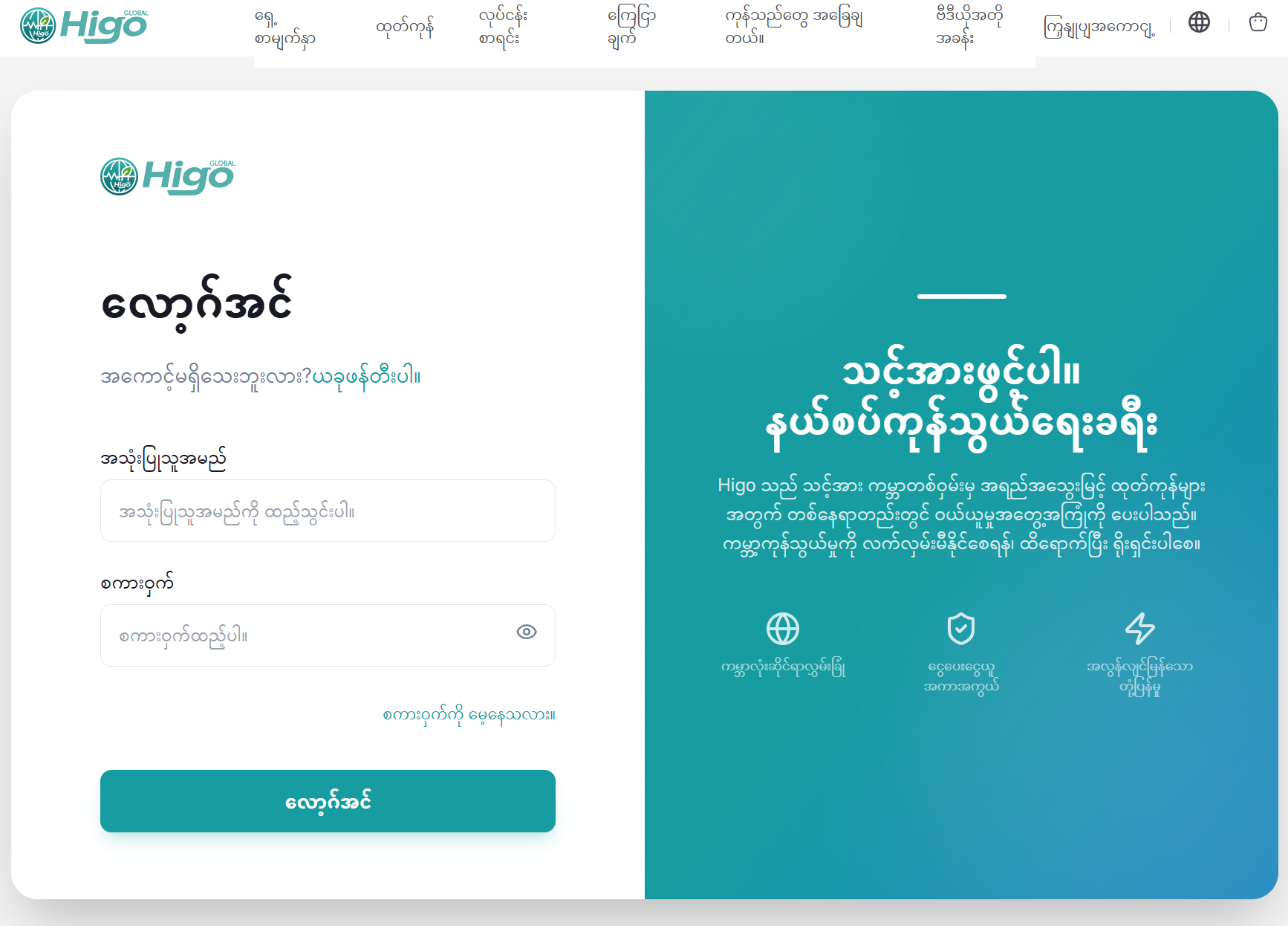The height and width of the screenshot is (926, 1288).
Task: Open the business list menu item
Action: point(503,28)
